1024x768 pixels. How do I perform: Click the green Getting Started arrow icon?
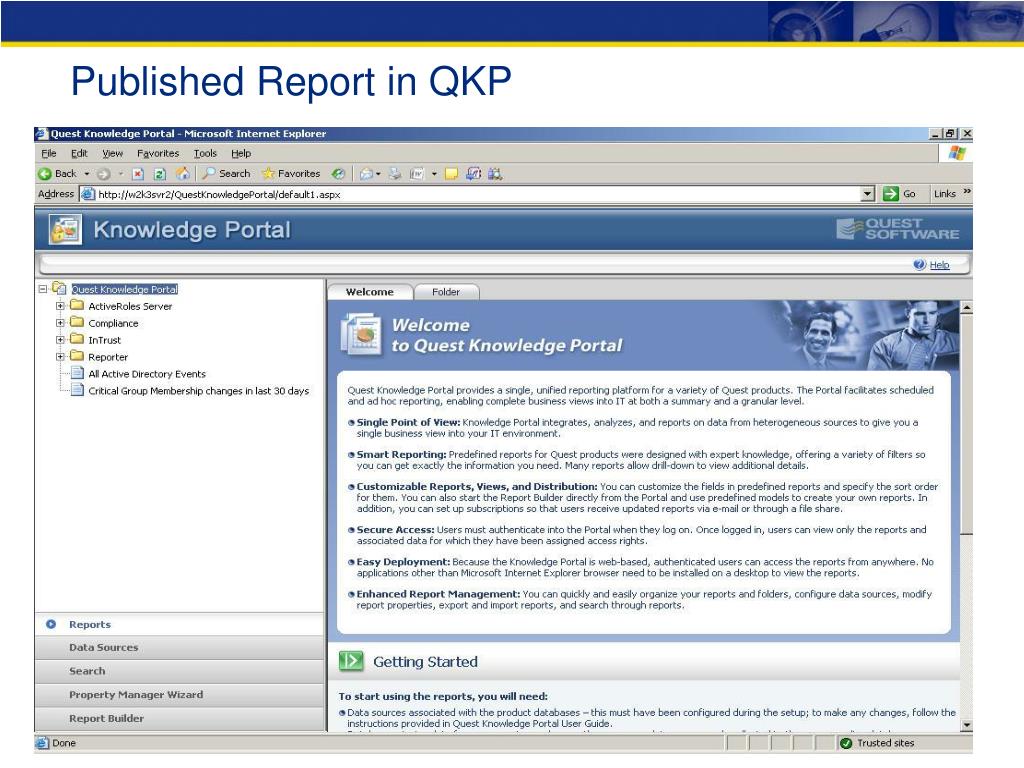click(351, 661)
